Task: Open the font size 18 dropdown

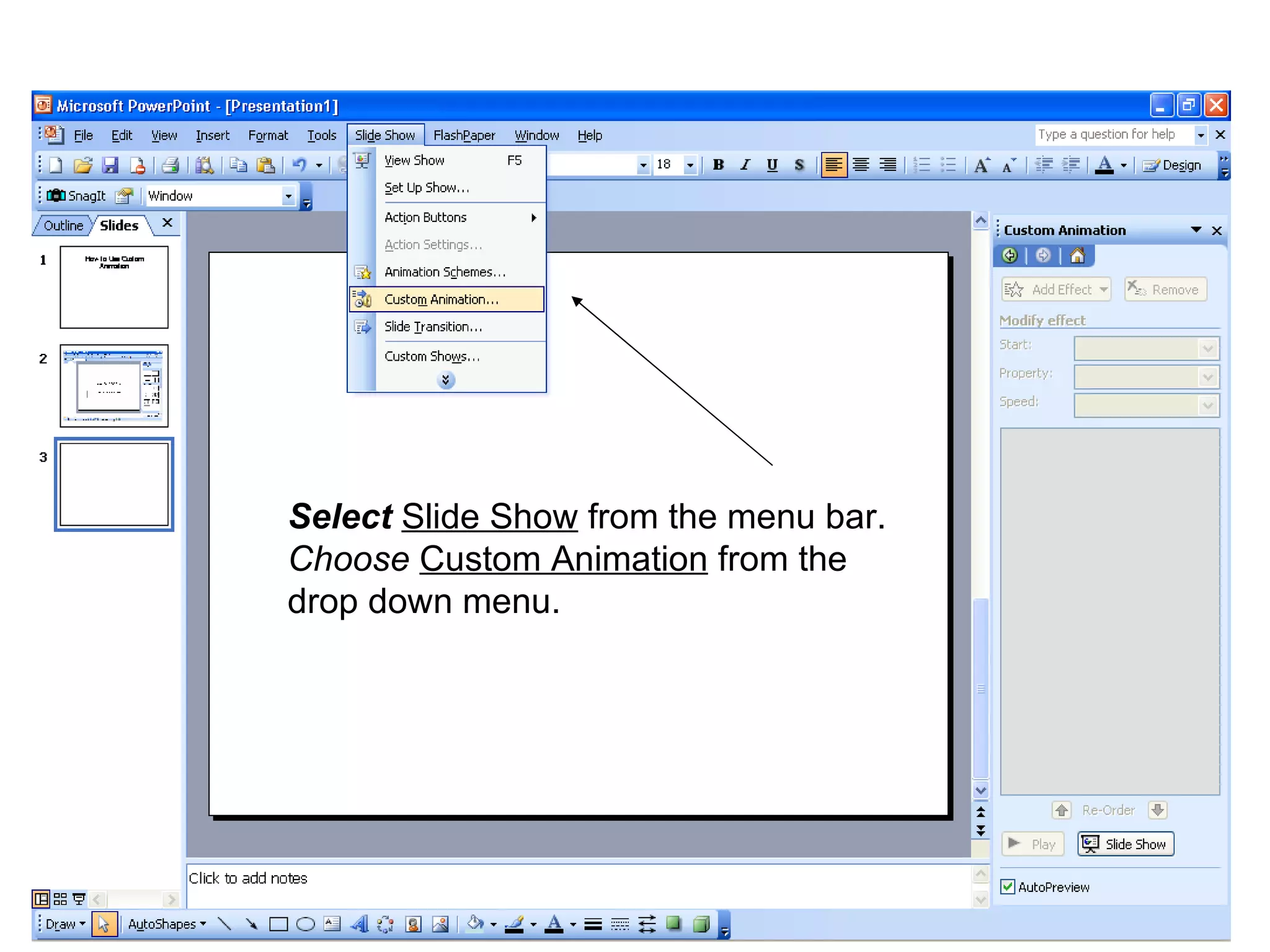Action: 690,165
